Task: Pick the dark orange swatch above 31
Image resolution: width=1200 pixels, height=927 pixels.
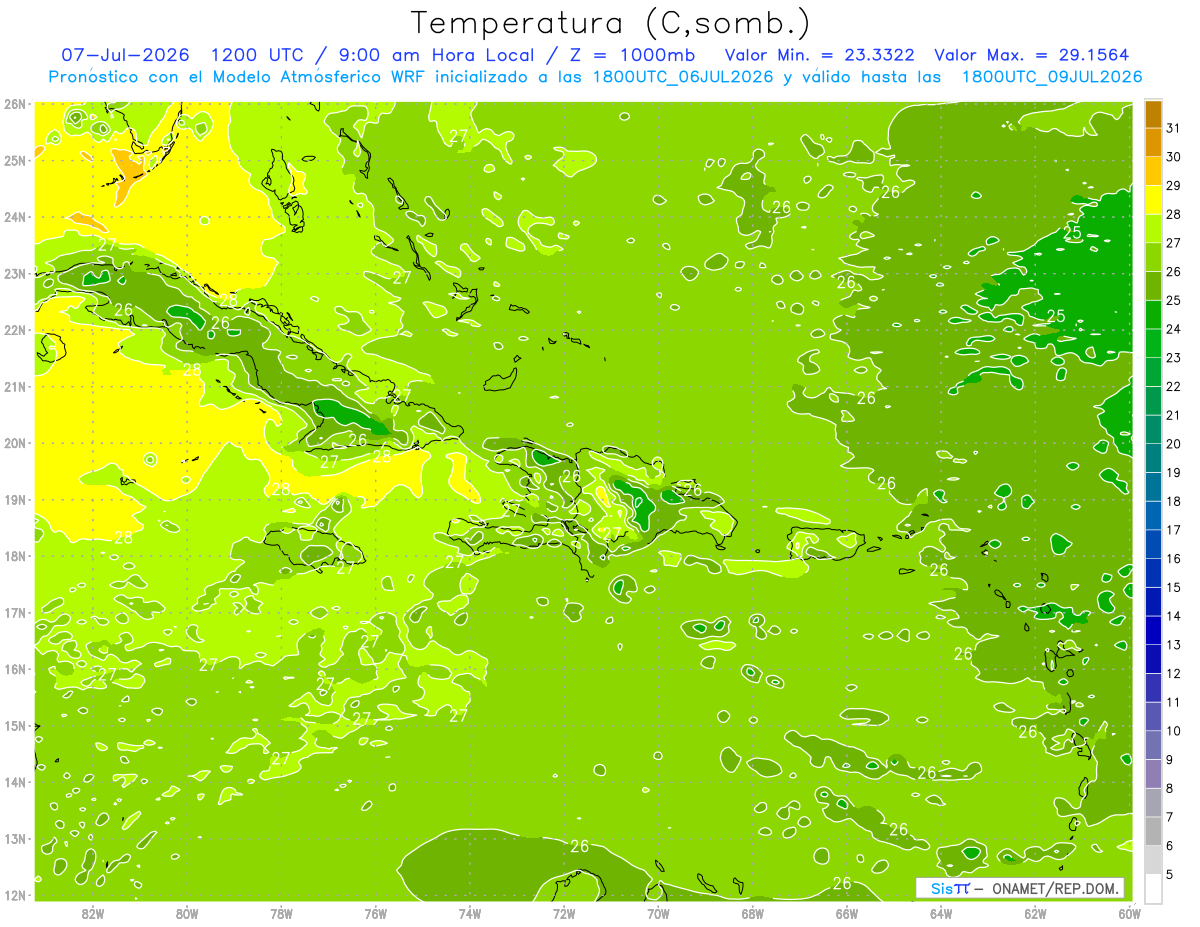Action: pos(1153,114)
